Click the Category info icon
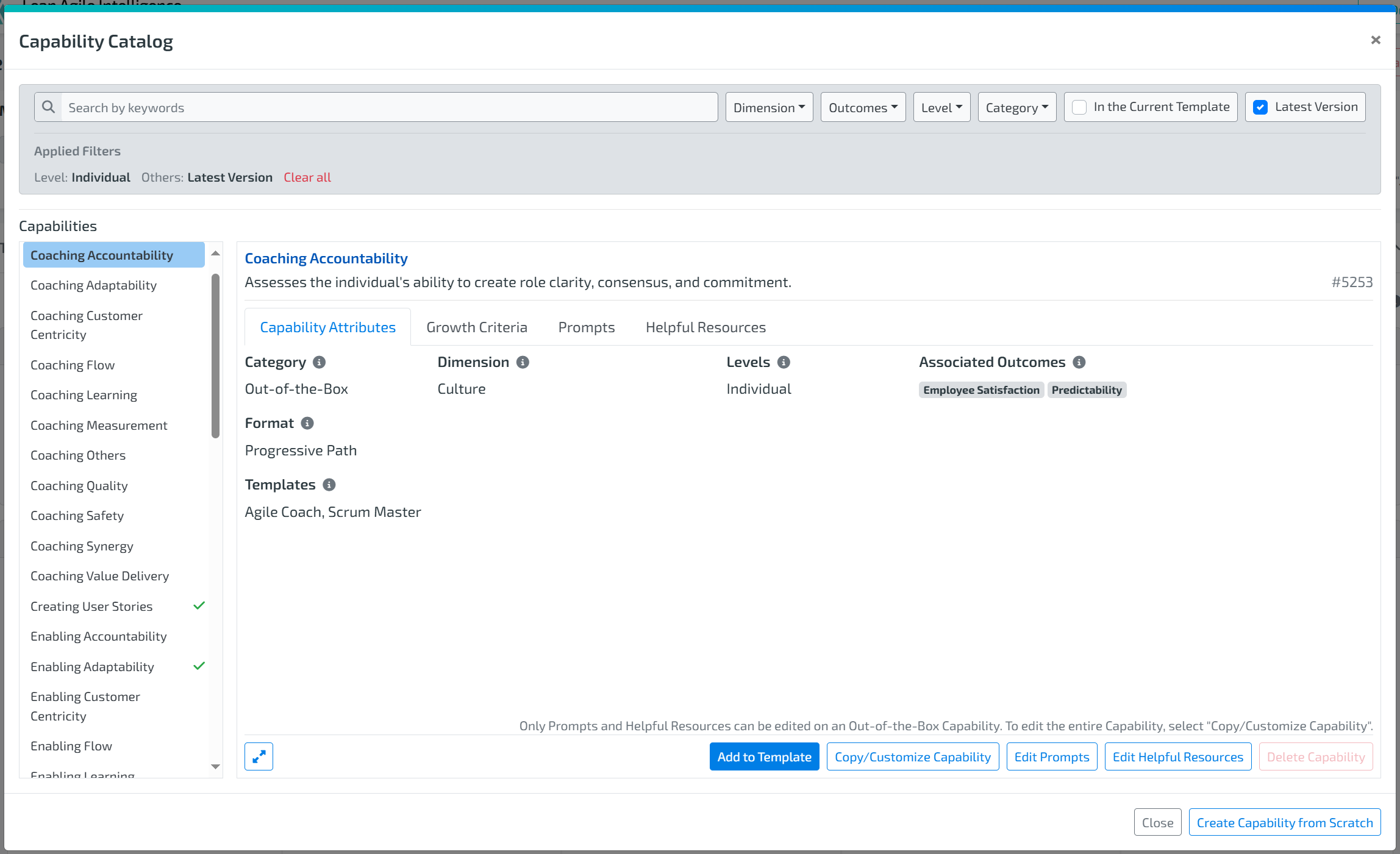Screen dimensions: 1400x854 click(x=319, y=362)
